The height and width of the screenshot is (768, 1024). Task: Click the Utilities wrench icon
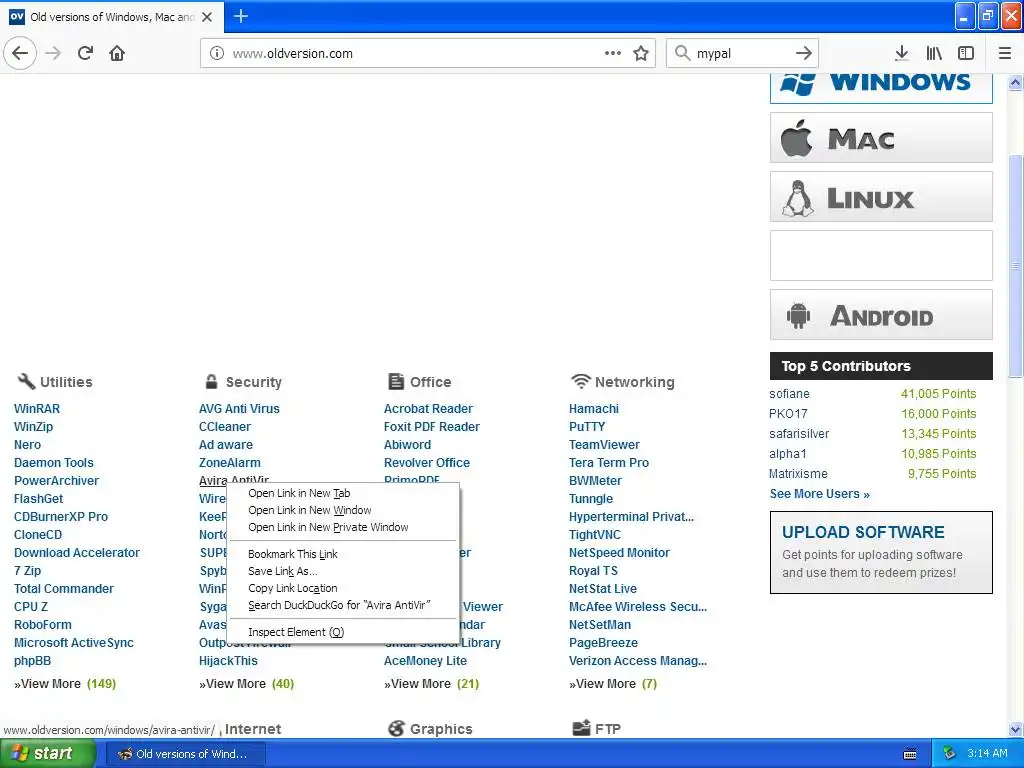[25, 381]
